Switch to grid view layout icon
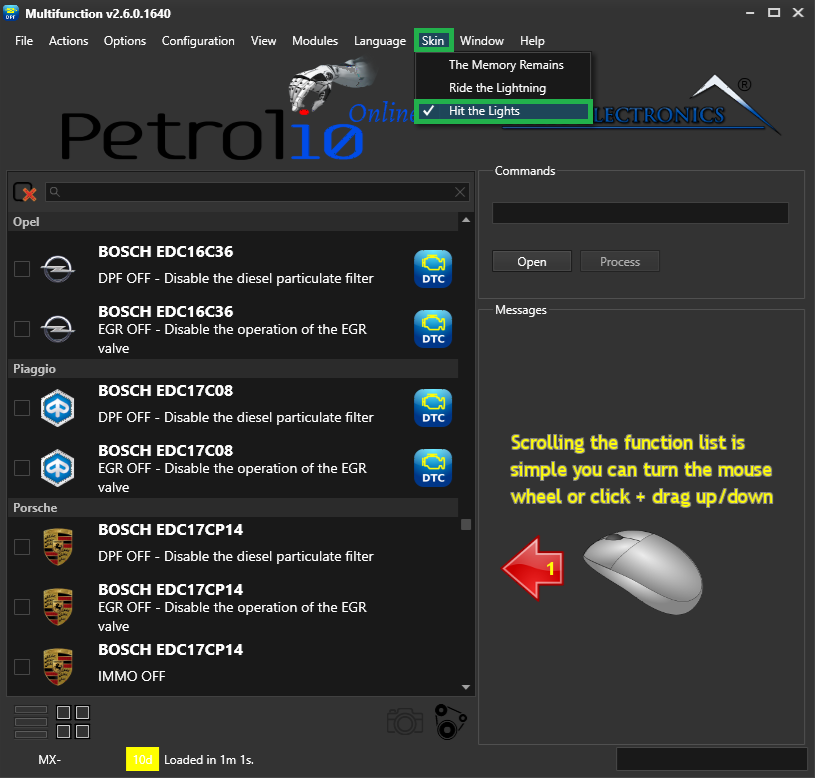 pyautogui.click(x=73, y=721)
